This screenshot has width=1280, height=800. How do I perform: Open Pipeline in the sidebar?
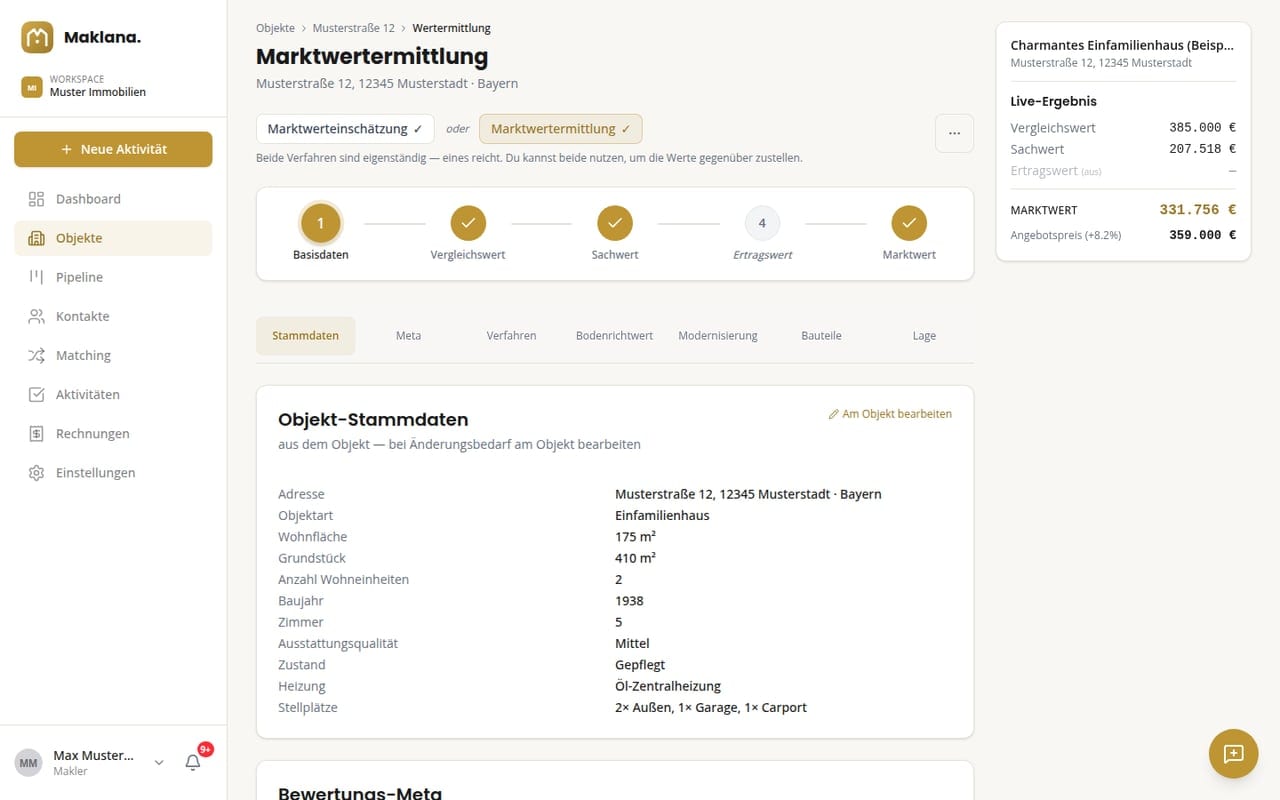(x=113, y=277)
